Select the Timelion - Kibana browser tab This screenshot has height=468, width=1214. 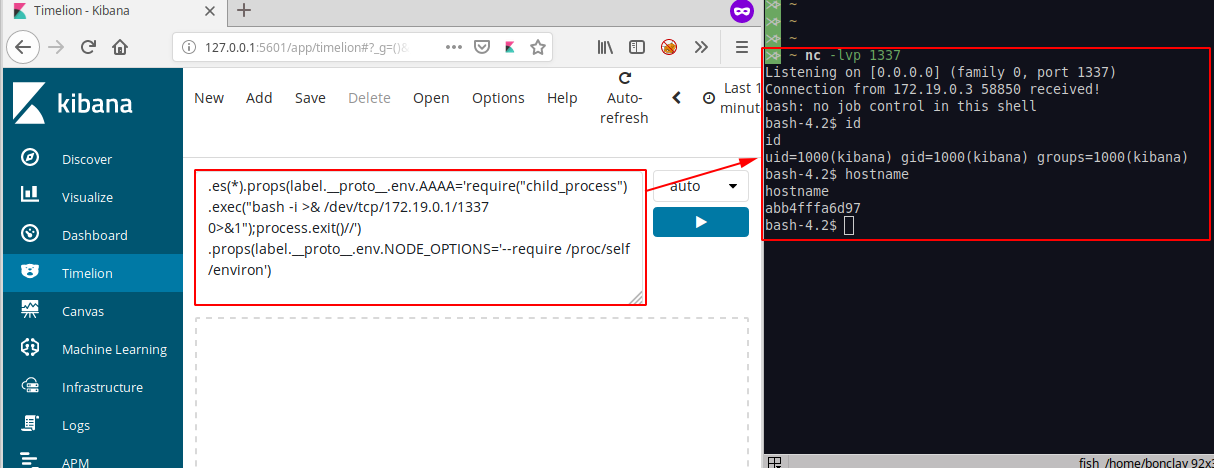pyautogui.click(x=112, y=11)
